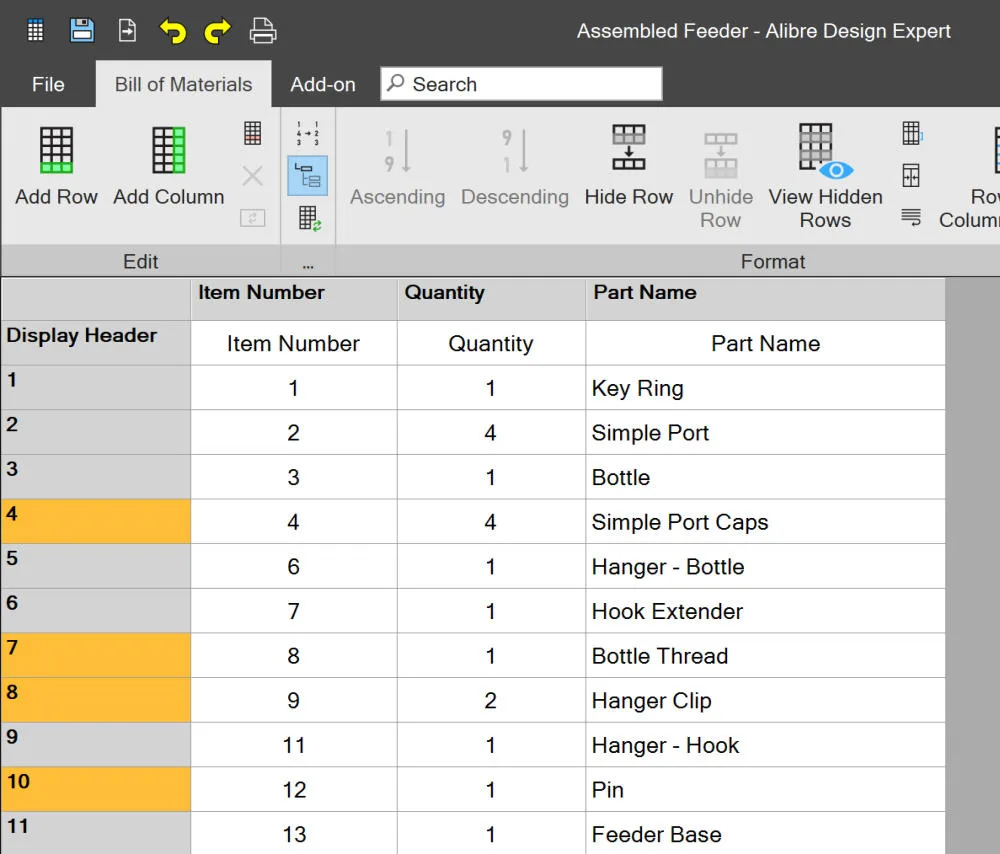
Task: Select the Display Header row header
Action: tap(96, 342)
